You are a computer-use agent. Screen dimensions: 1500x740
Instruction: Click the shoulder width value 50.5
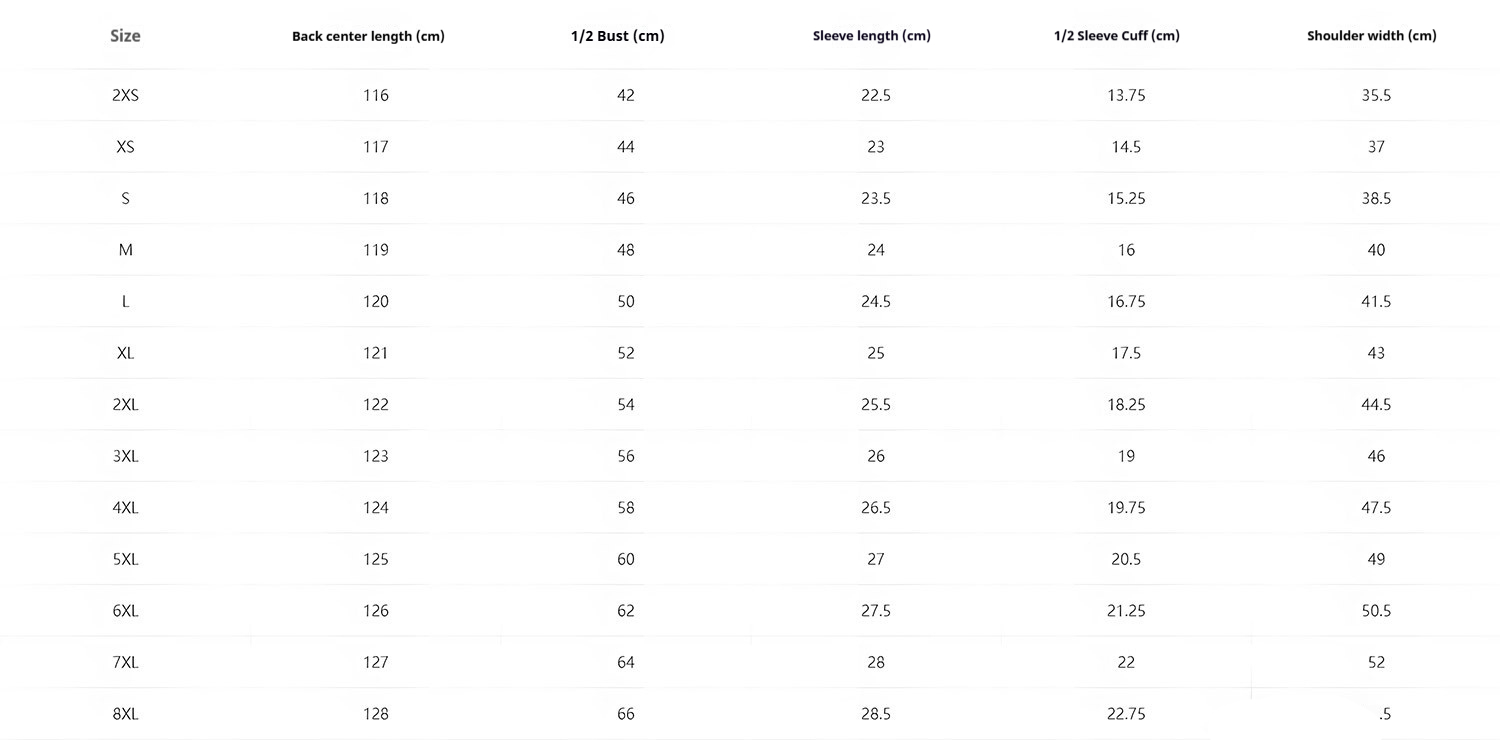click(1376, 611)
